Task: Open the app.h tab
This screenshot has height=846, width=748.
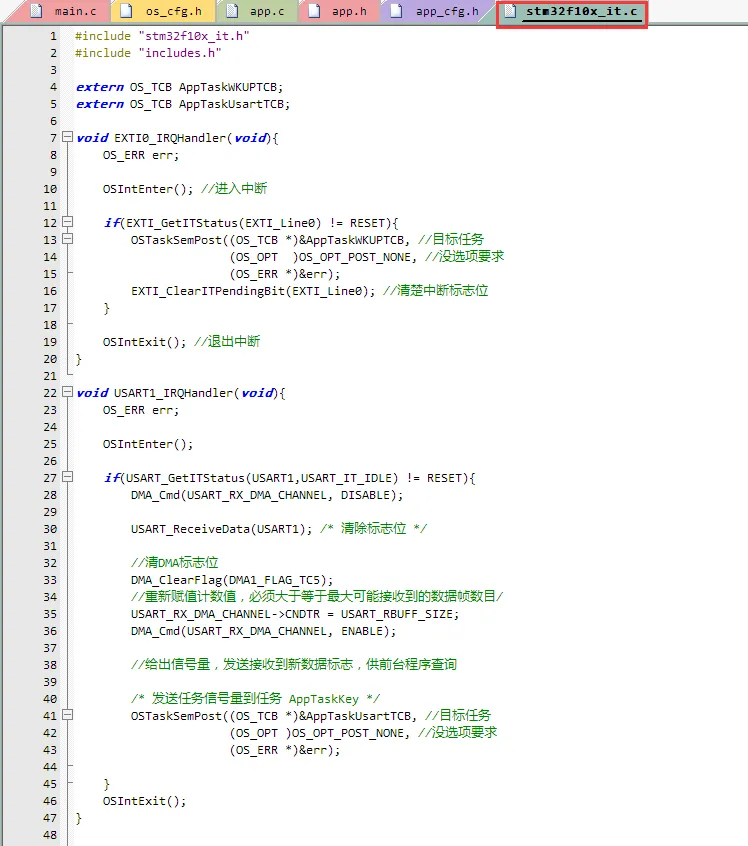Action: 347,12
